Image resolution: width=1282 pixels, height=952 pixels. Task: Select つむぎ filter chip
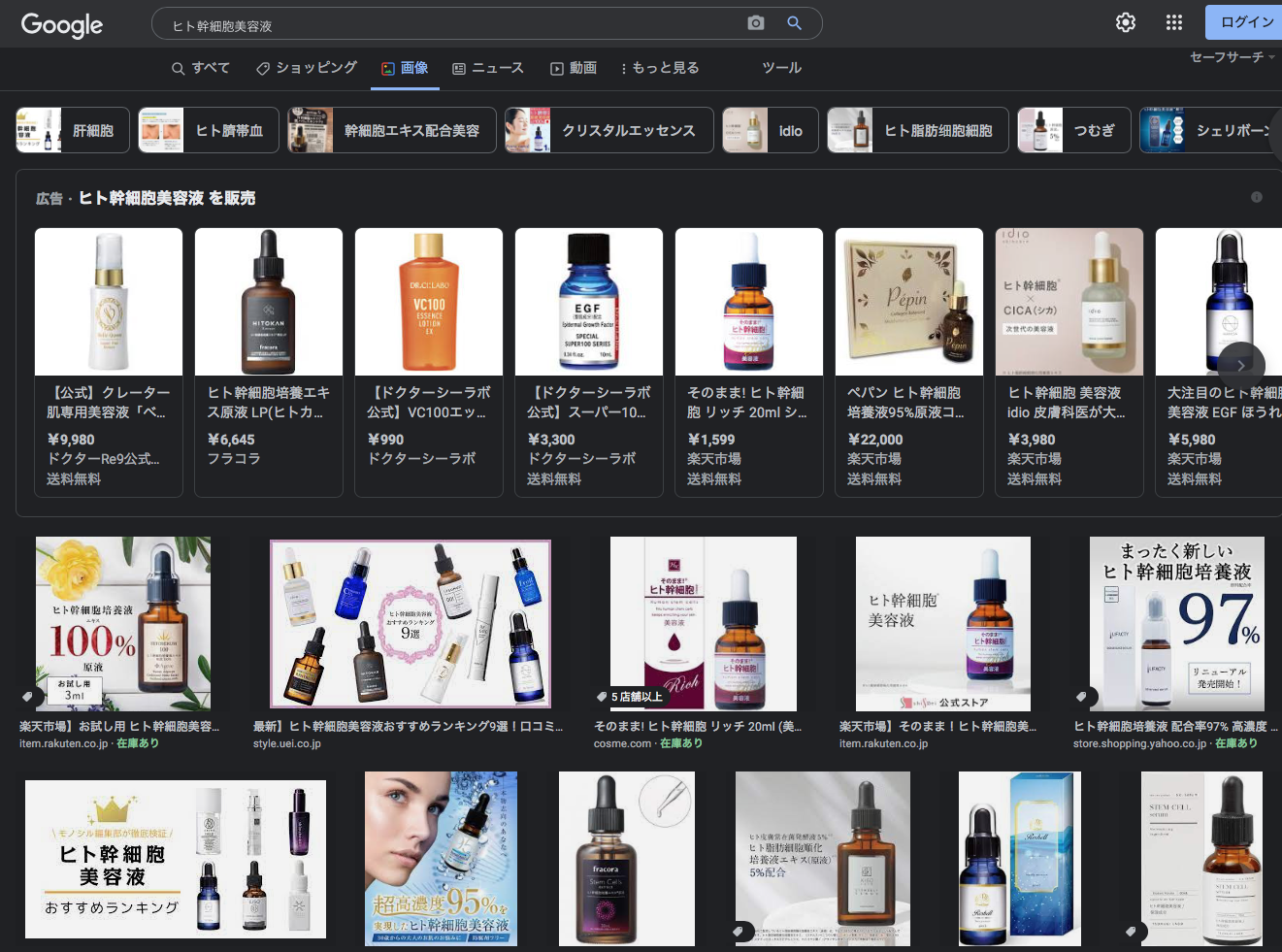point(1074,130)
